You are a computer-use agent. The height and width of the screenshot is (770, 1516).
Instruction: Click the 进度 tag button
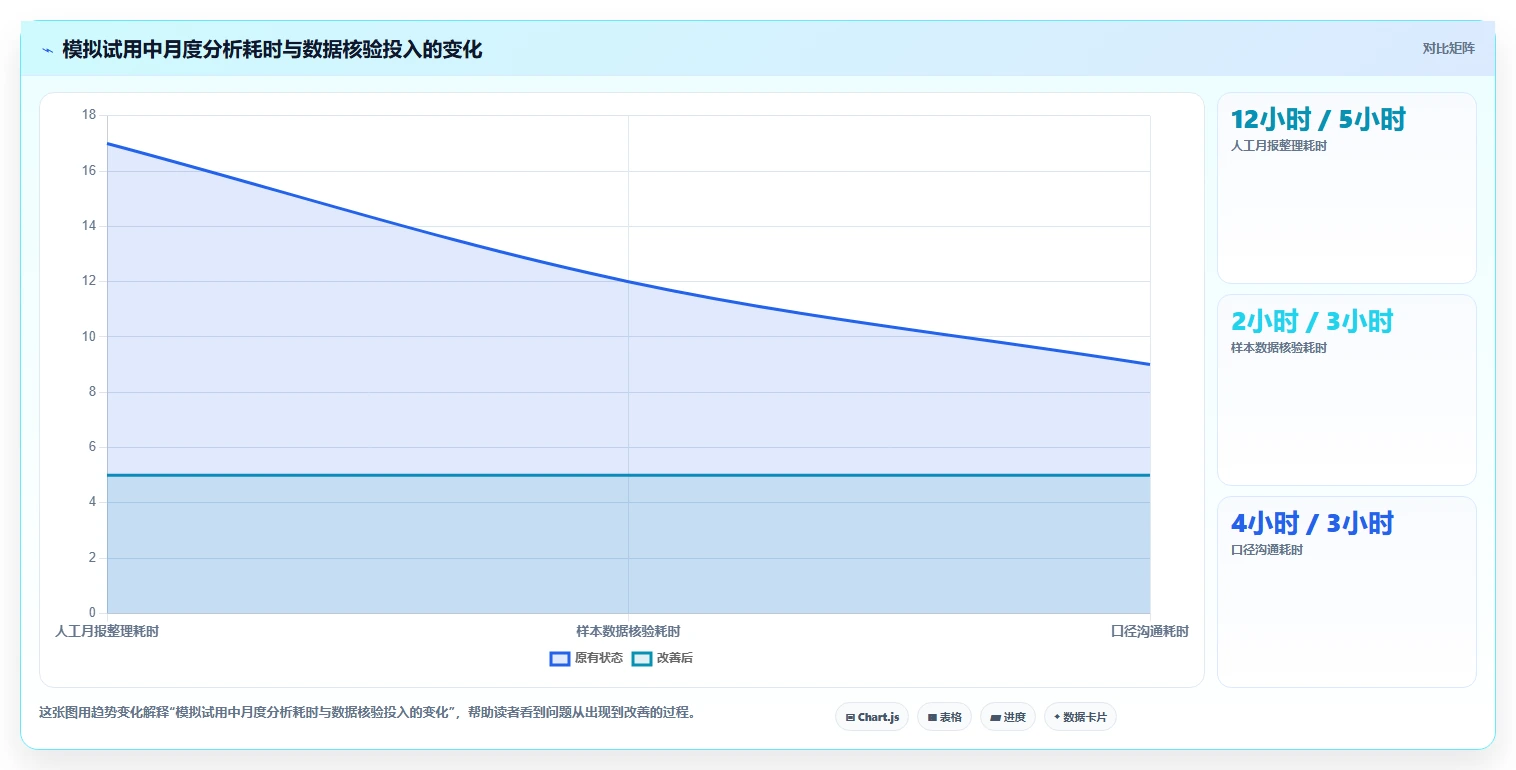click(1008, 717)
